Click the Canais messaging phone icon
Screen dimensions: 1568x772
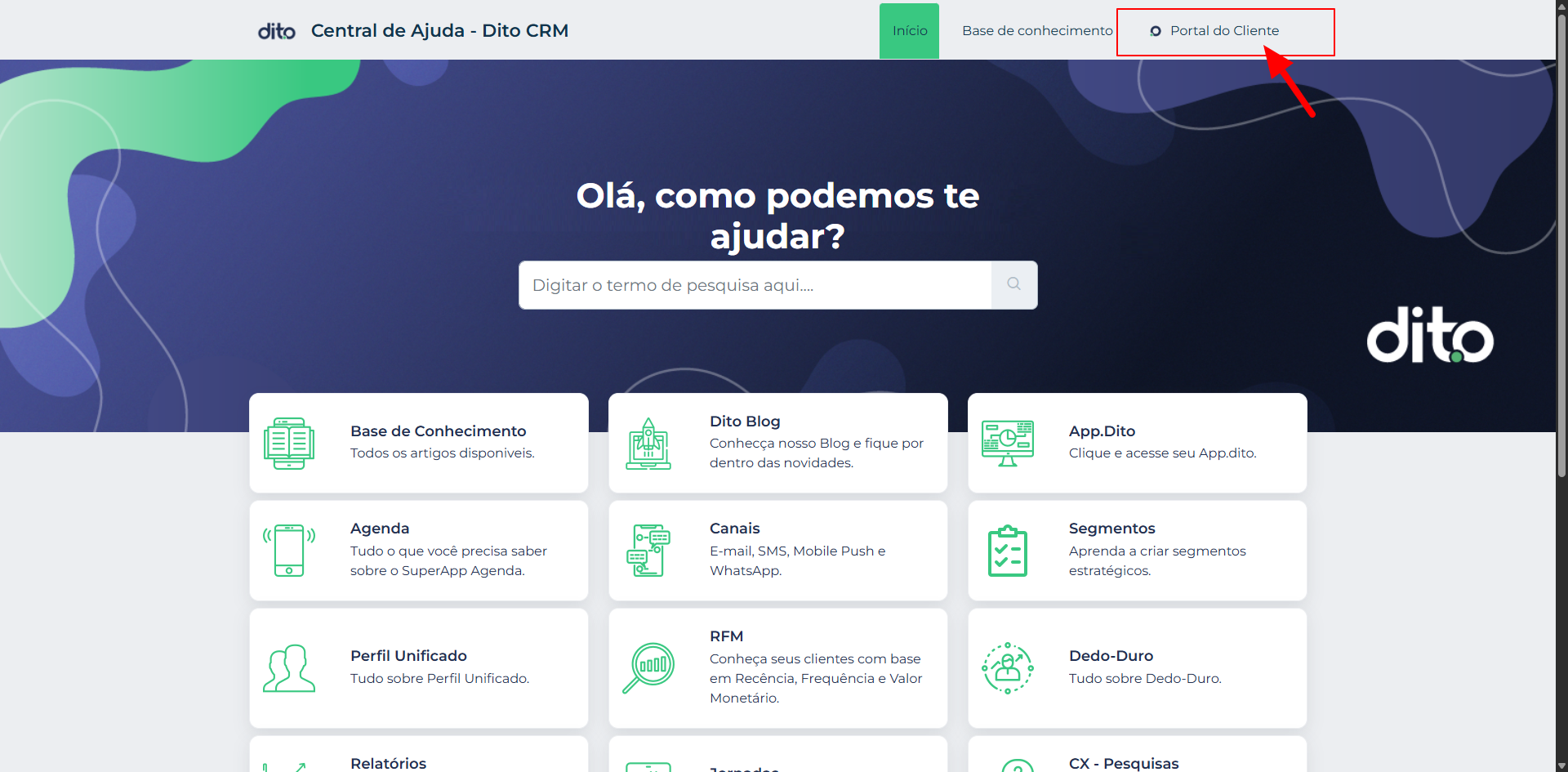click(648, 551)
